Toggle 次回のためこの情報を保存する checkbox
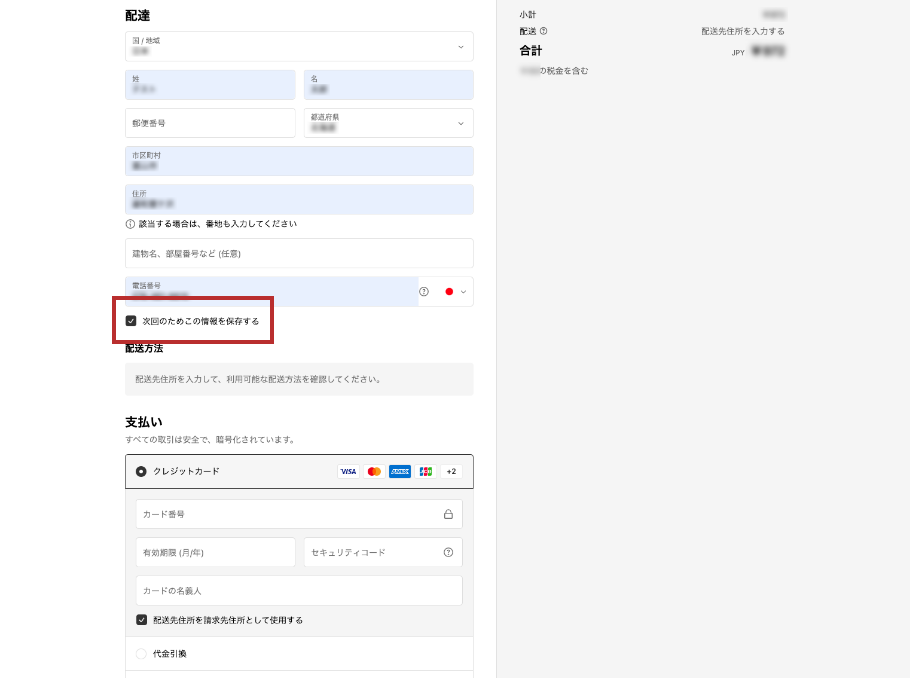 131,321
